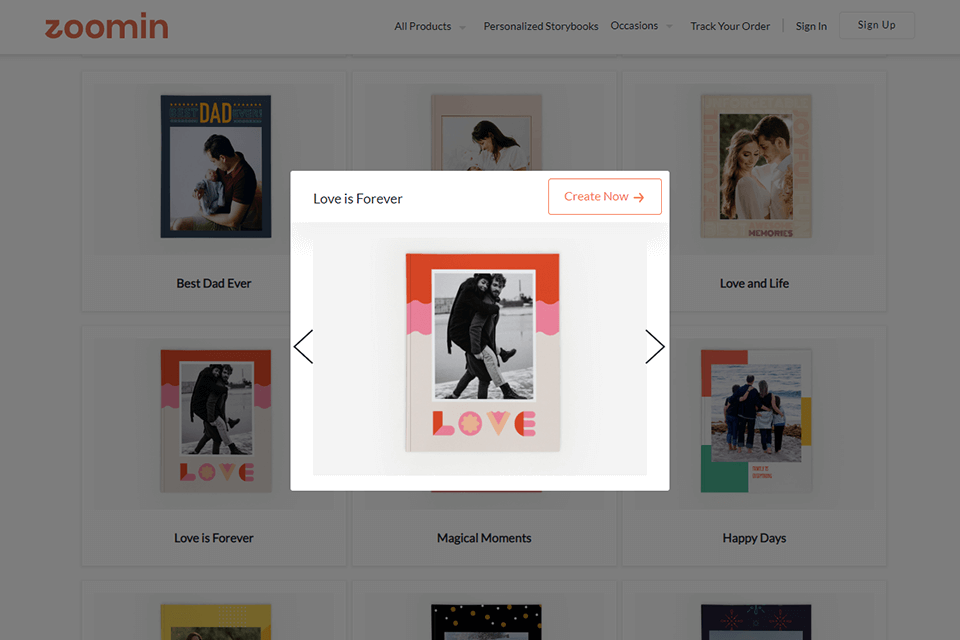Click the Love and Life title

pyautogui.click(x=754, y=284)
